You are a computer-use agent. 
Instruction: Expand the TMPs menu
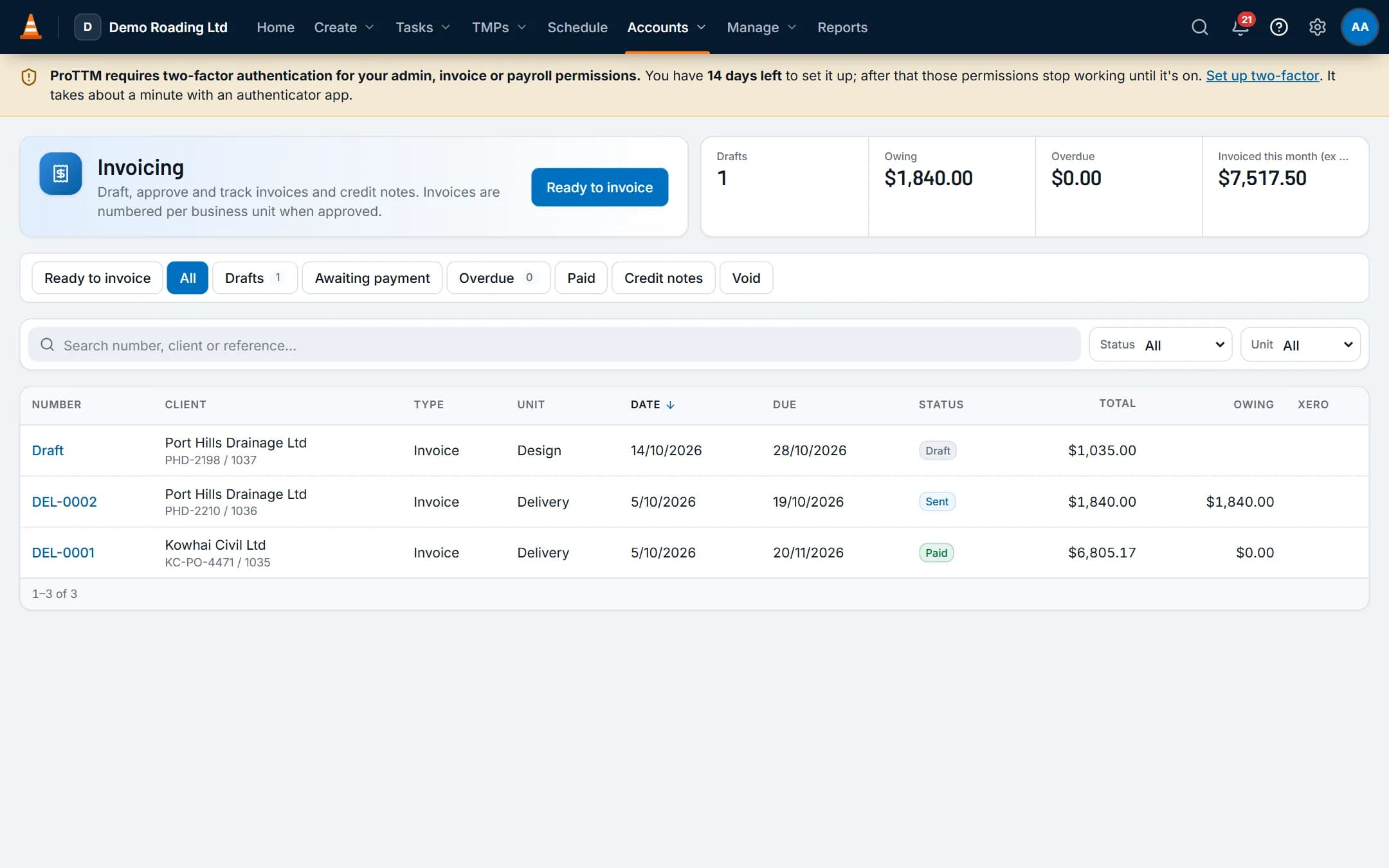pos(499,27)
